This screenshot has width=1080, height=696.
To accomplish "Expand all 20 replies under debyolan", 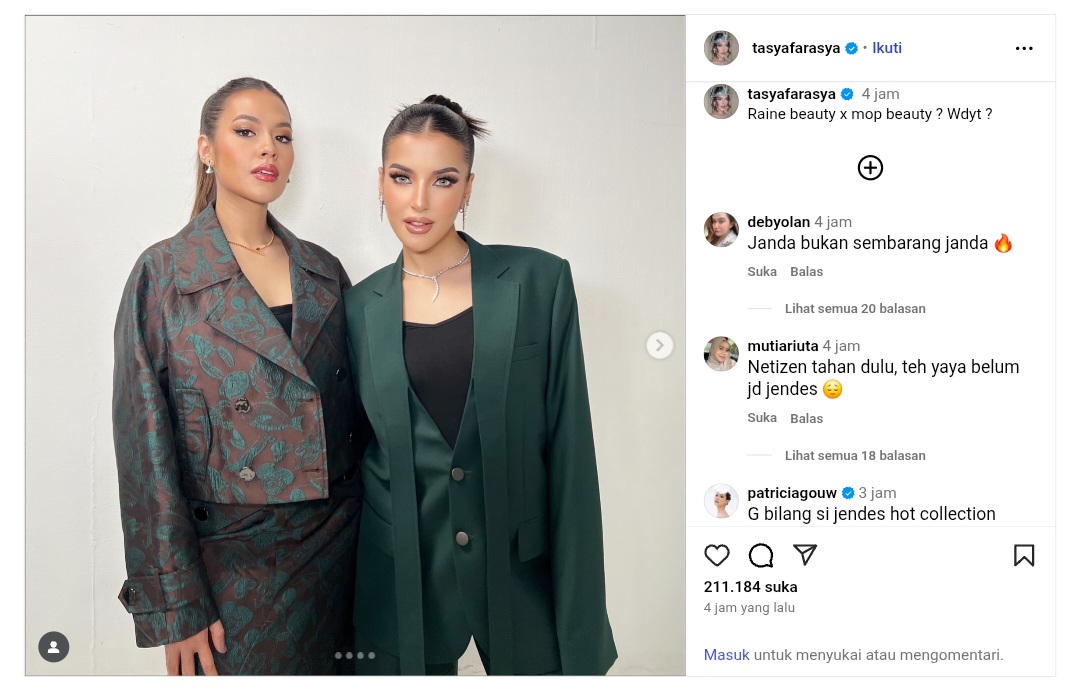I will click(x=855, y=309).
